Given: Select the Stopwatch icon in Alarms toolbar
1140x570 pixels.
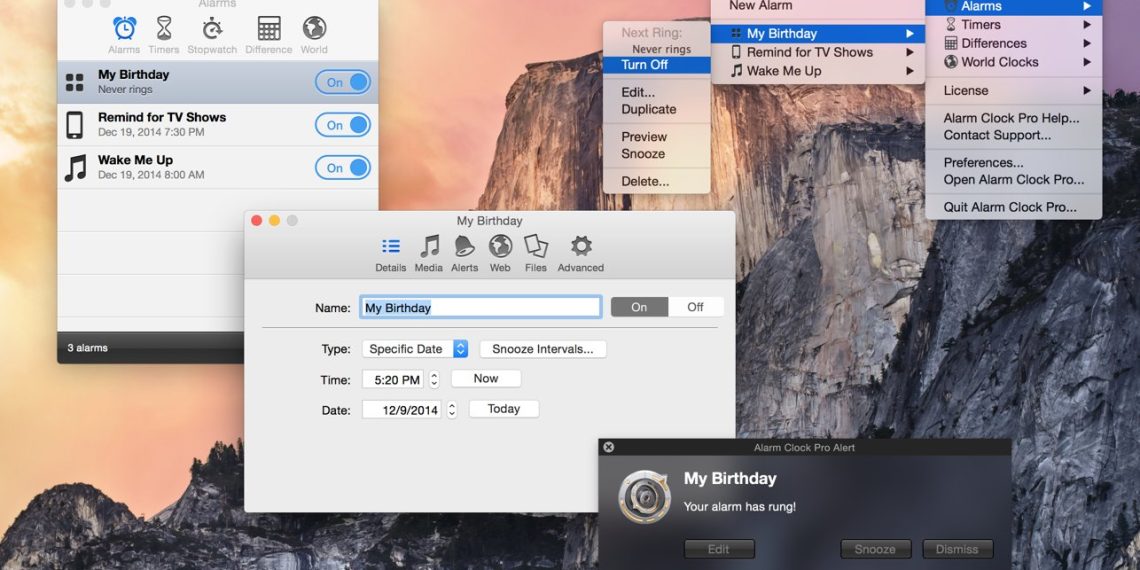Looking at the screenshot, I should [211, 31].
